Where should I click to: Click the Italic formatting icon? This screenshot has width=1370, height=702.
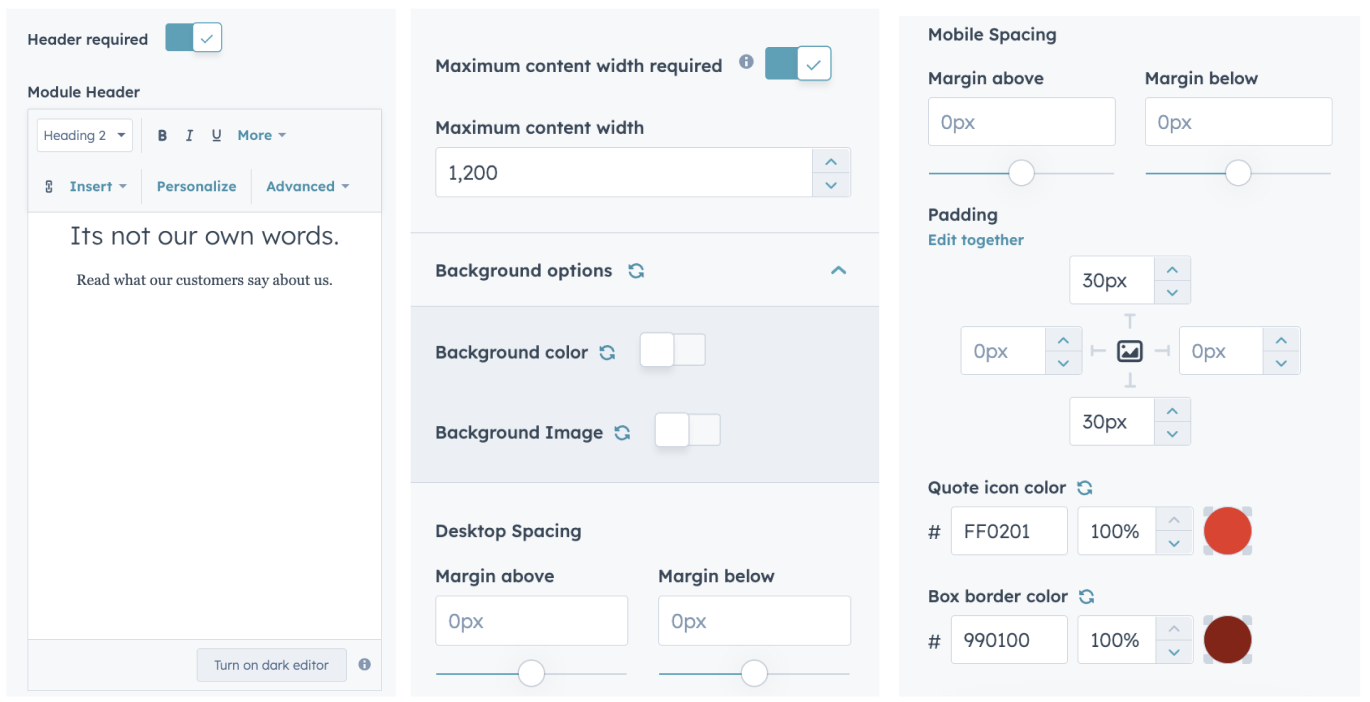(189, 136)
